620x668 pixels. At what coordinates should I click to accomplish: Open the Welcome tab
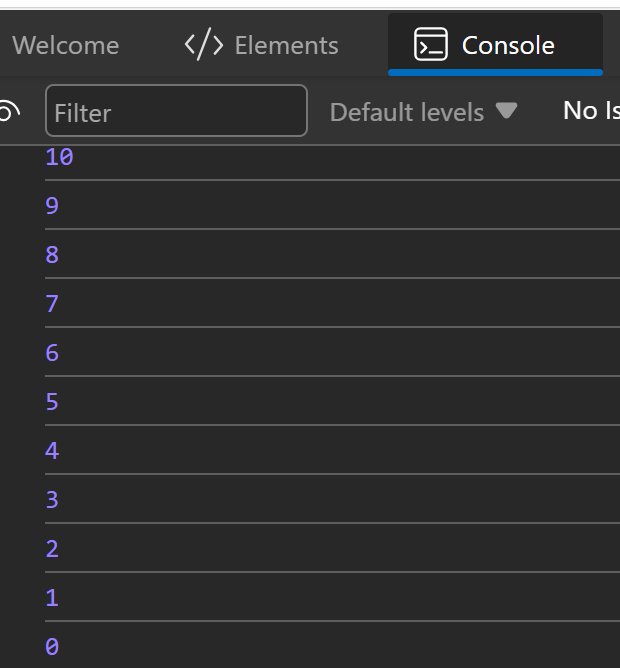pos(65,45)
